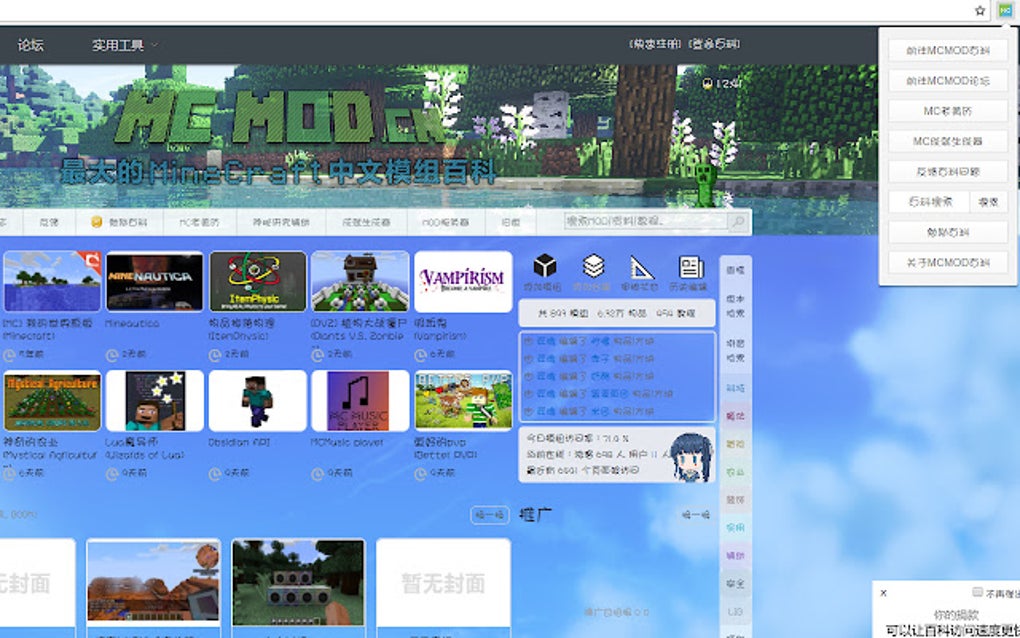Image resolution: width=1020 pixels, height=638 pixels.
Task: Focus the 百科搜索 field in popup
Action: point(930,202)
